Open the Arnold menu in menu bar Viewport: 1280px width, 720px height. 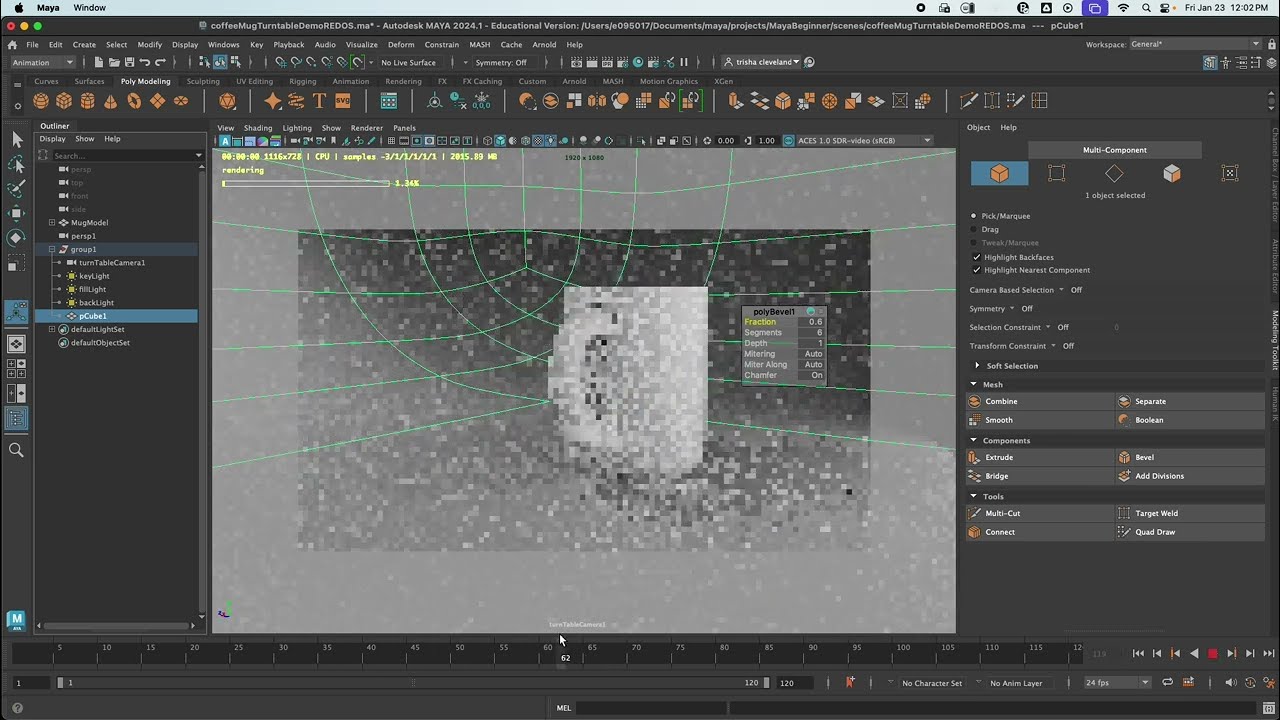click(x=544, y=45)
